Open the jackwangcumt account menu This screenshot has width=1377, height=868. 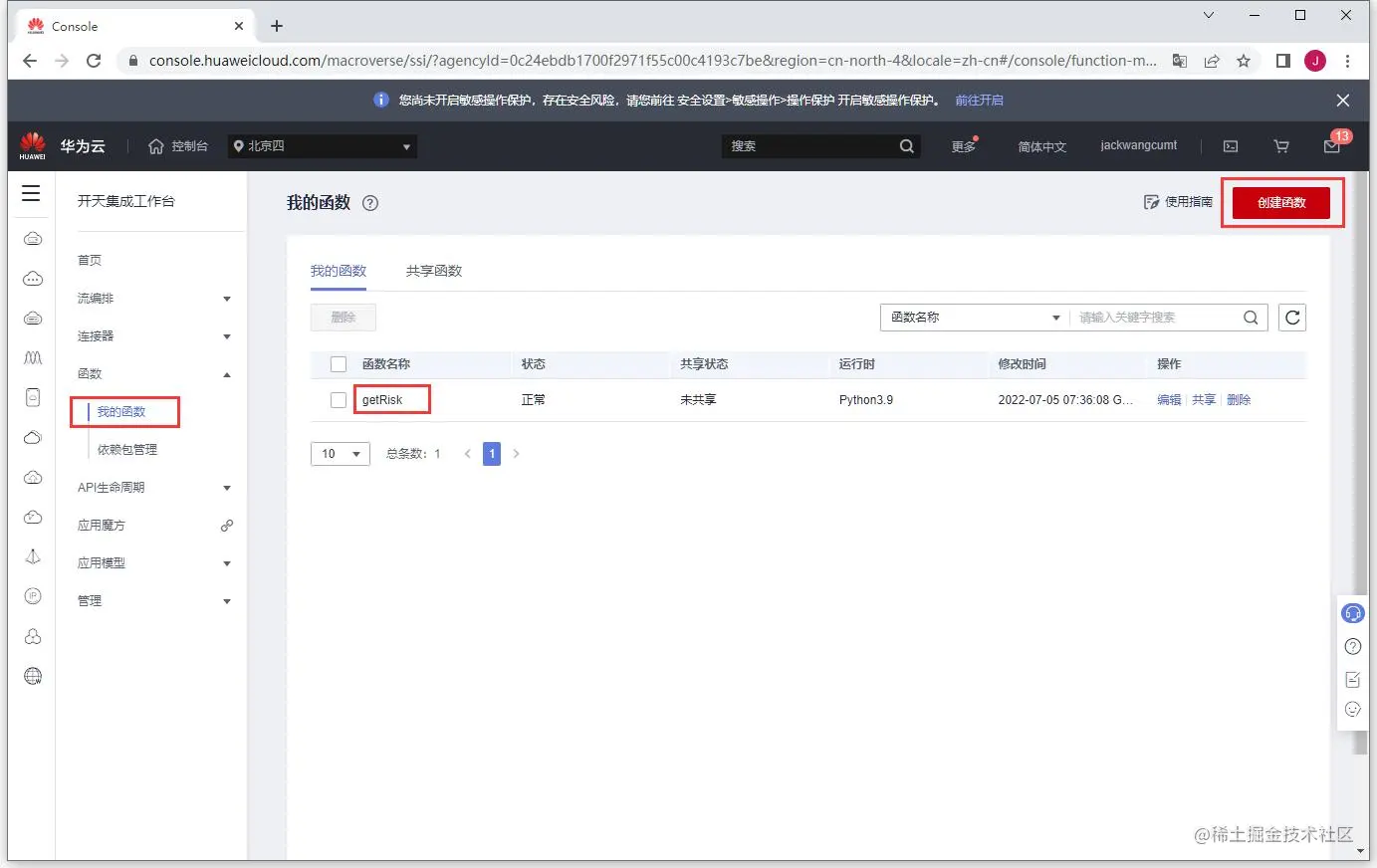(1138, 145)
